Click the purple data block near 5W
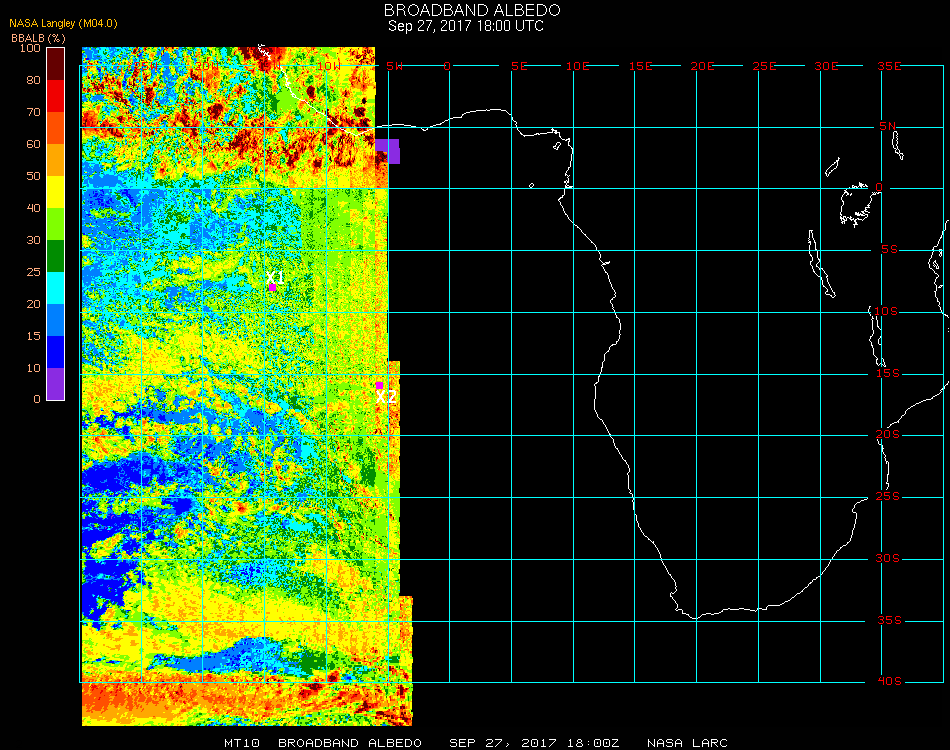This screenshot has height=750, width=950. (x=388, y=151)
